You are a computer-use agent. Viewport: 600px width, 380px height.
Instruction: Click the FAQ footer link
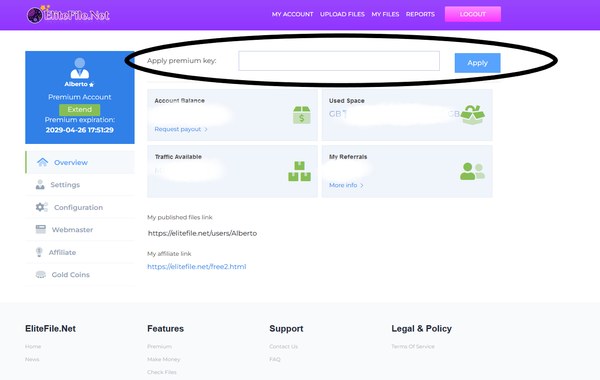pos(275,359)
